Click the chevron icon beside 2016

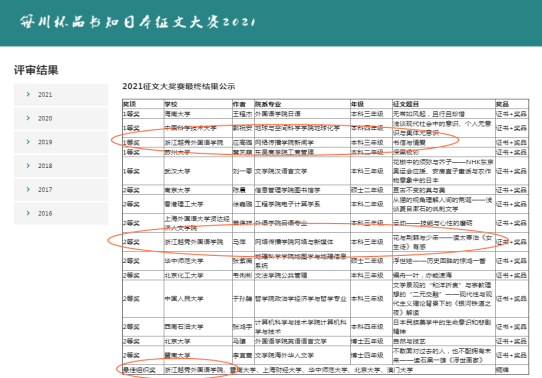(28, 213)
